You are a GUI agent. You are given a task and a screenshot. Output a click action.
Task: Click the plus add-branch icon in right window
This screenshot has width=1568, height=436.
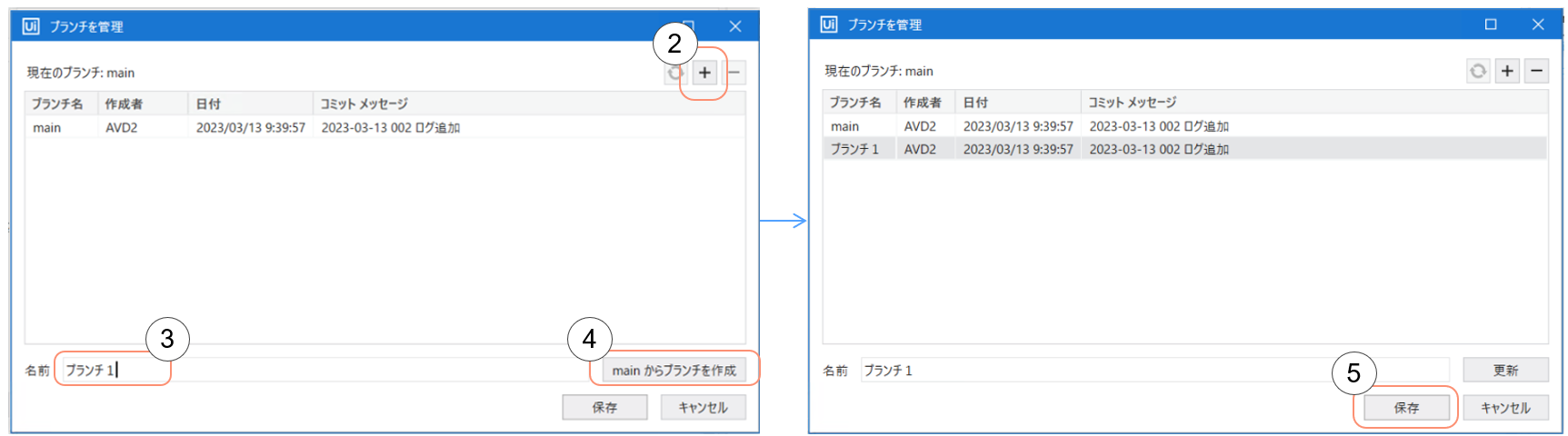pyautogui.click(x=1507, y=71)
